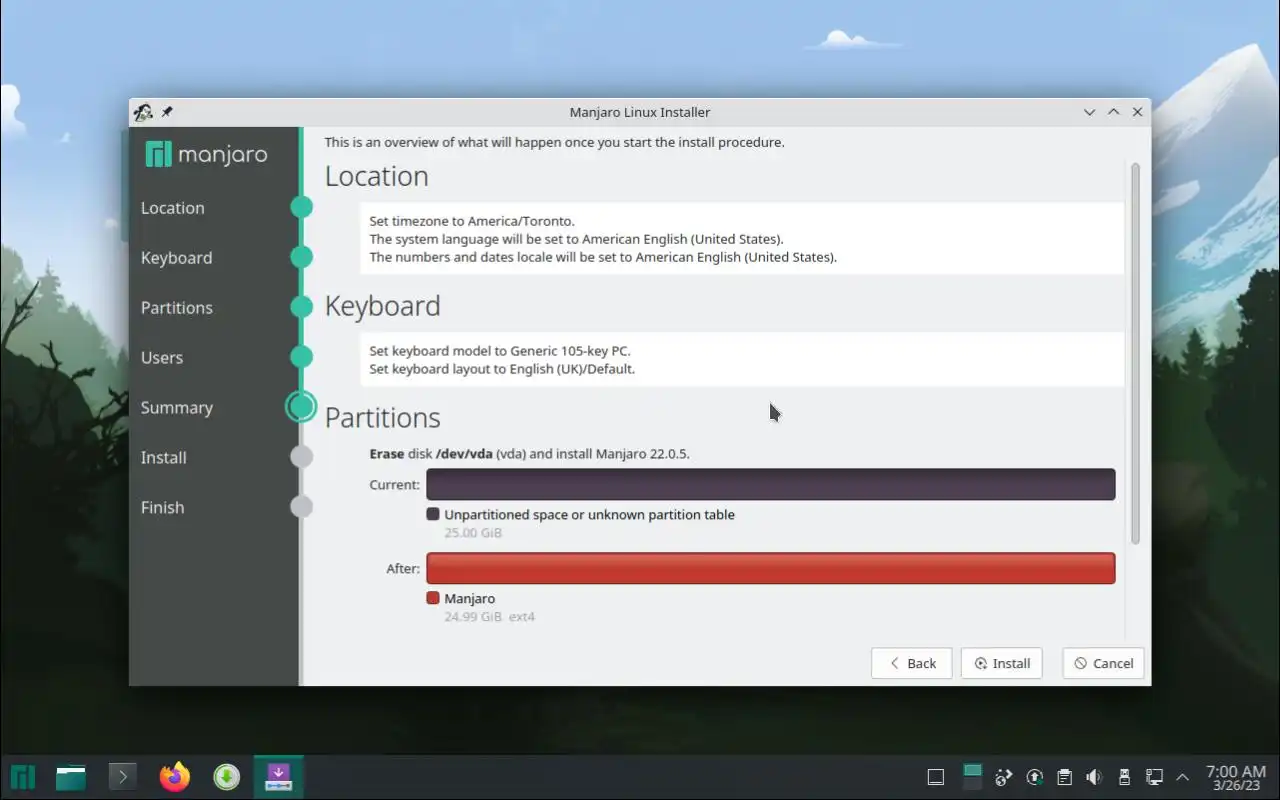Image resolution: width=1280 pixels, height=800 pixels.
Task: Click the '24.99 GiB ext4' label
Action: (489, 617)
